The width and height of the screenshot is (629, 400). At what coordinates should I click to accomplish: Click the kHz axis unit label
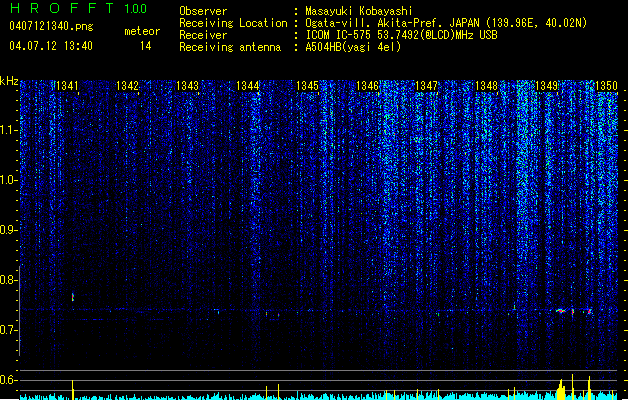[x=9, y=81]
